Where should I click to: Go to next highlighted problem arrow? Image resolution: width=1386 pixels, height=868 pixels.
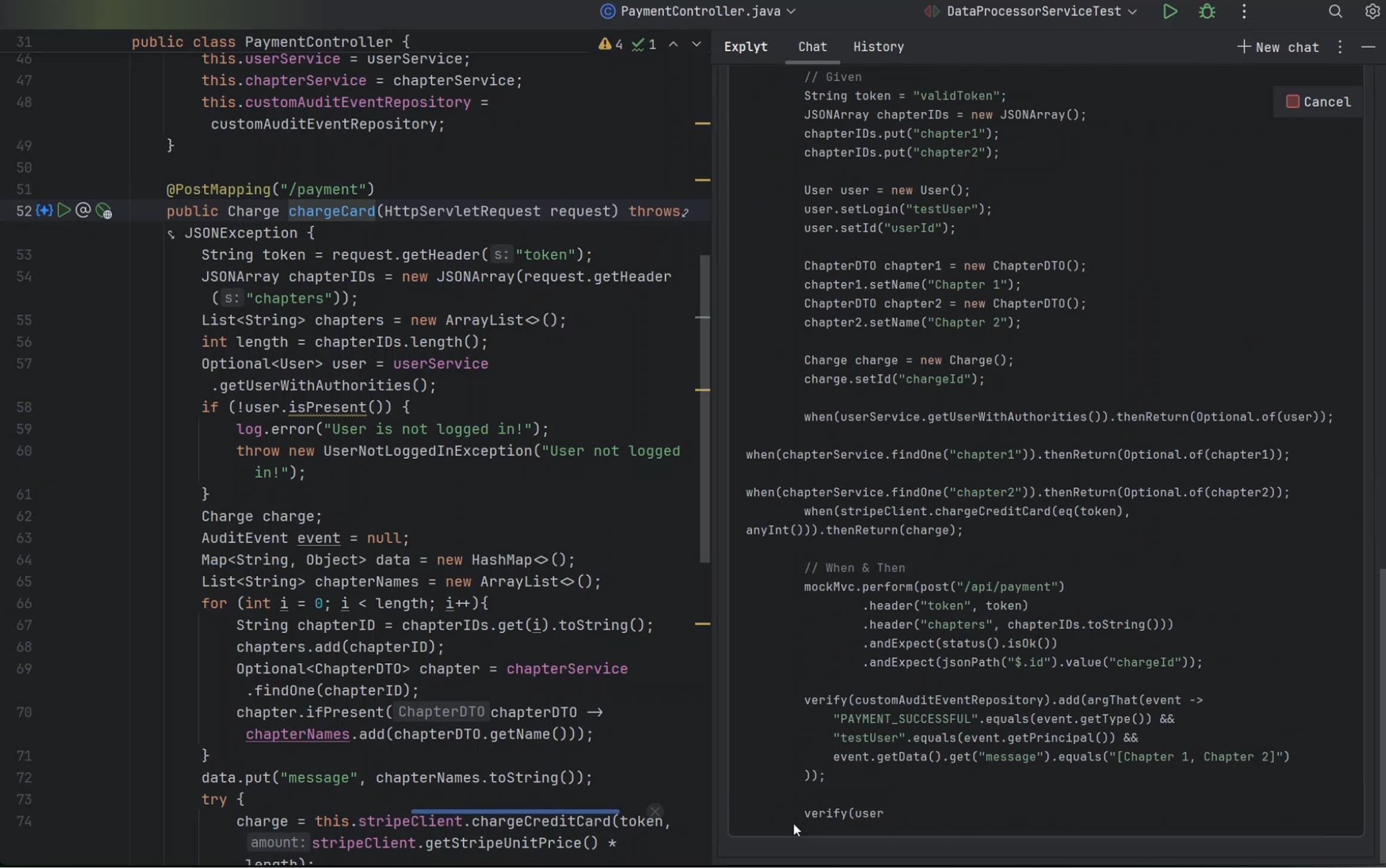click(x=696, y=44)
